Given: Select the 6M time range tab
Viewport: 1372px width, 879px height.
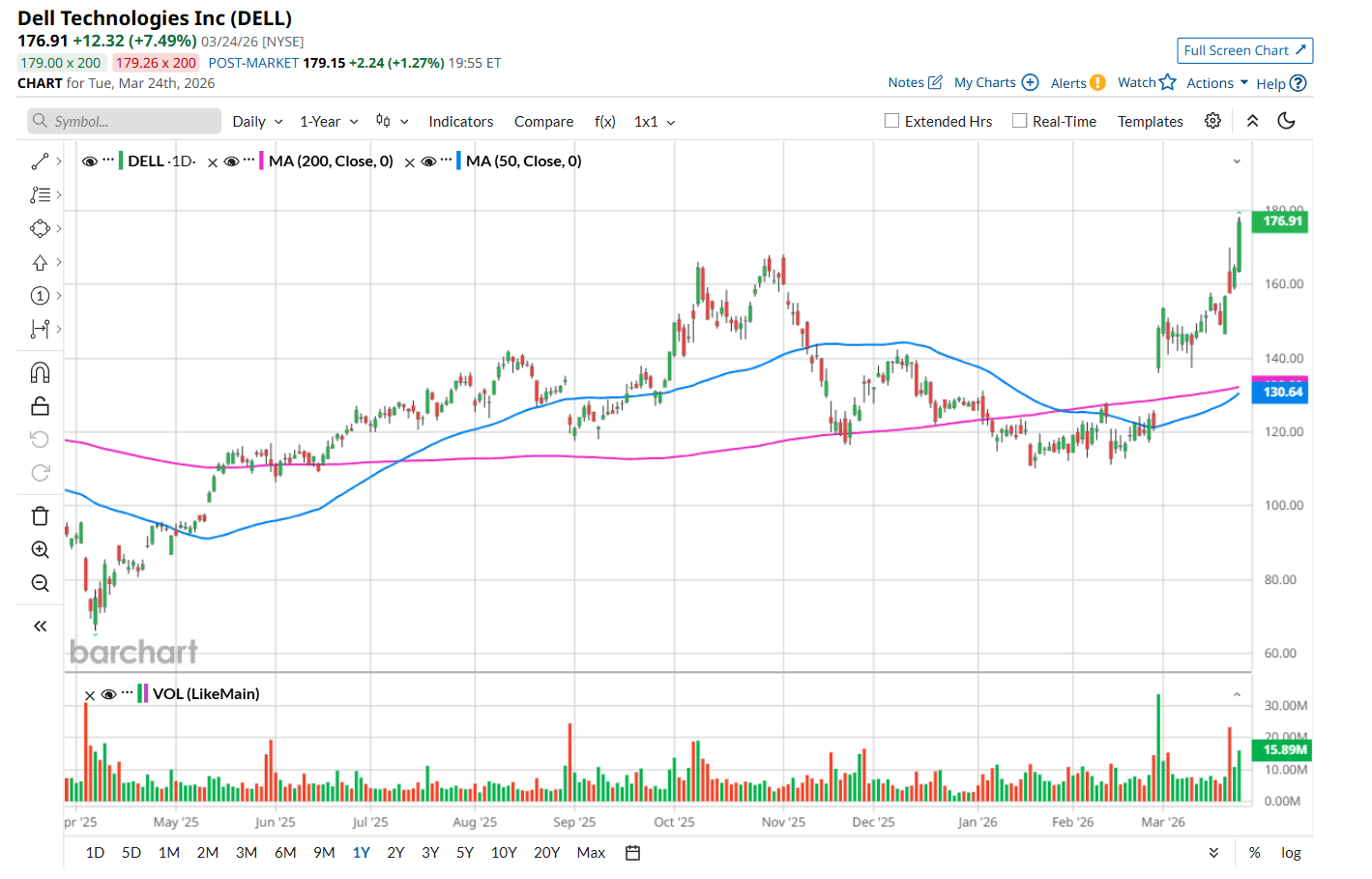Looking at the screenshot, I should (x=285, y=853).
